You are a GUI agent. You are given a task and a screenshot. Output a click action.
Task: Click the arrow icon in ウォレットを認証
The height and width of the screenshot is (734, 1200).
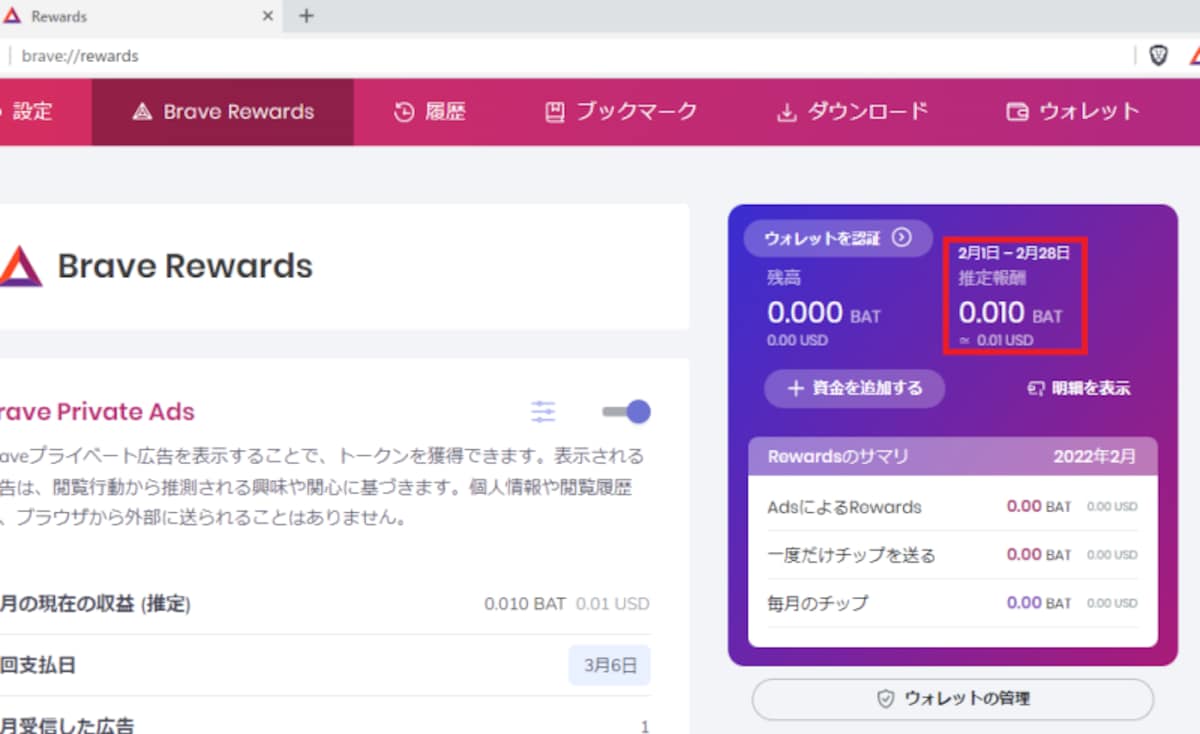coord(902,238)
